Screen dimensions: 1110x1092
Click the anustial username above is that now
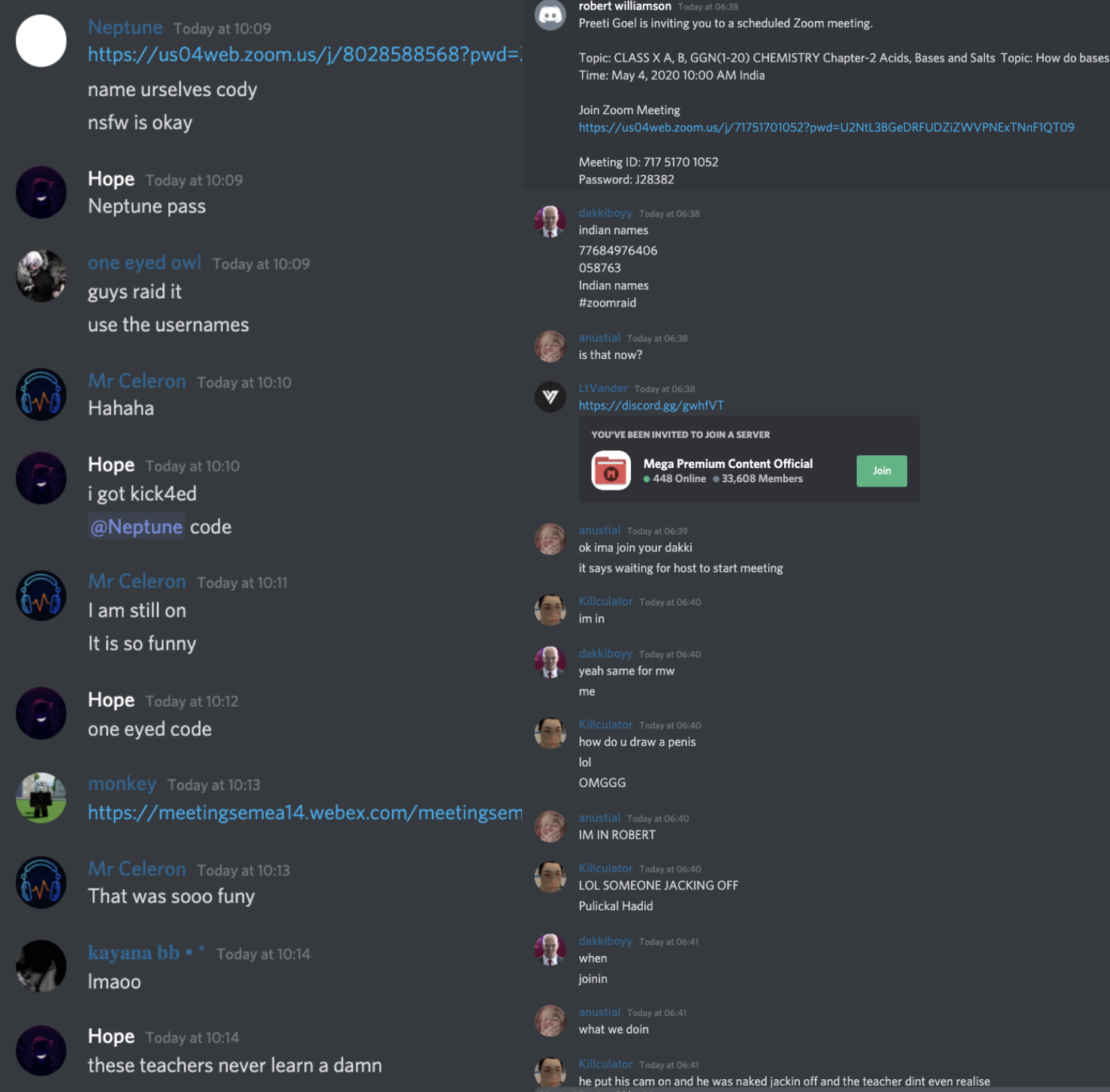(x=599, y=338)
